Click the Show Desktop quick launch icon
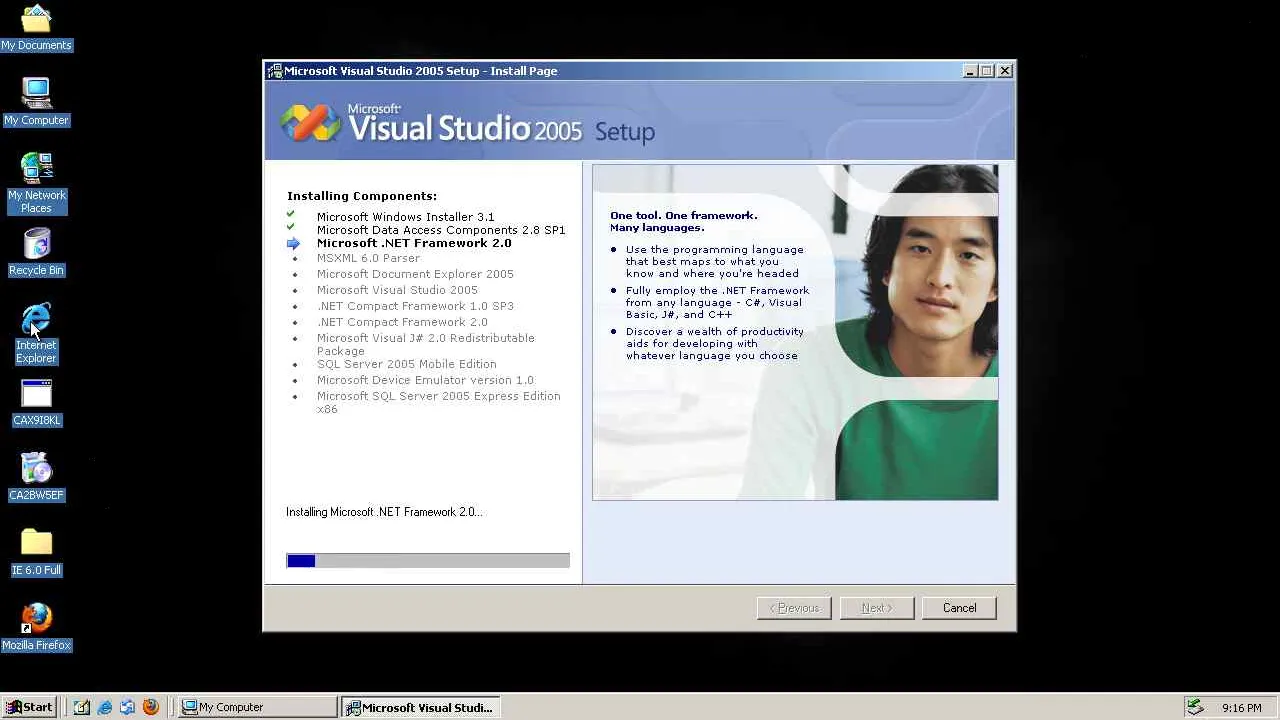 pyautogui.click(x=82, y=707)
